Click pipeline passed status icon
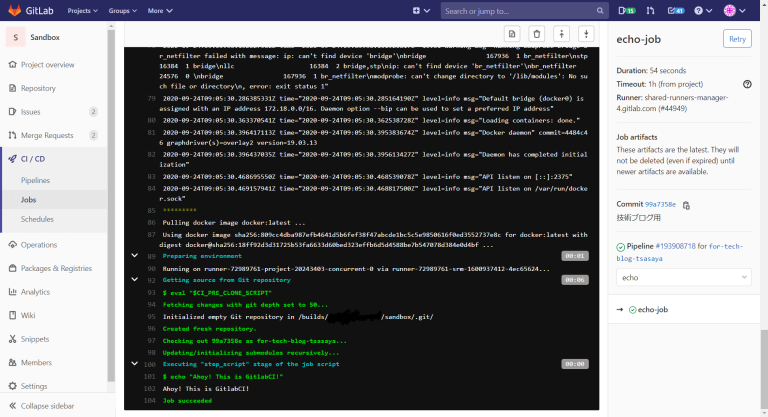Viewport: 768px width, 417px height. pos(621,247)
